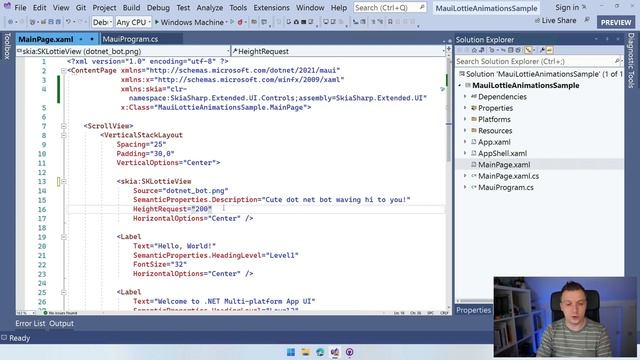640x360 pixels.
Task: Click the red Hot Reload flame icon
Action: [240, 22]
